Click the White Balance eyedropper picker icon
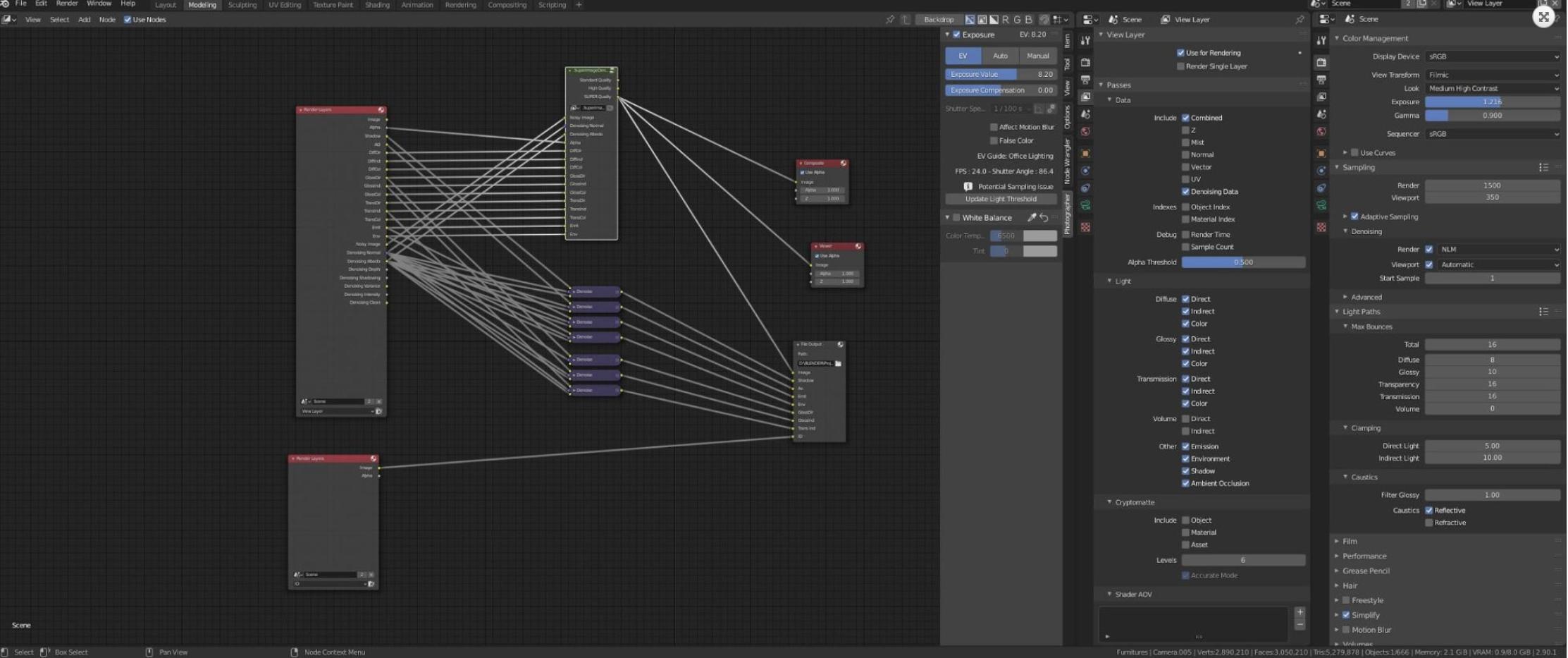 1032,218
